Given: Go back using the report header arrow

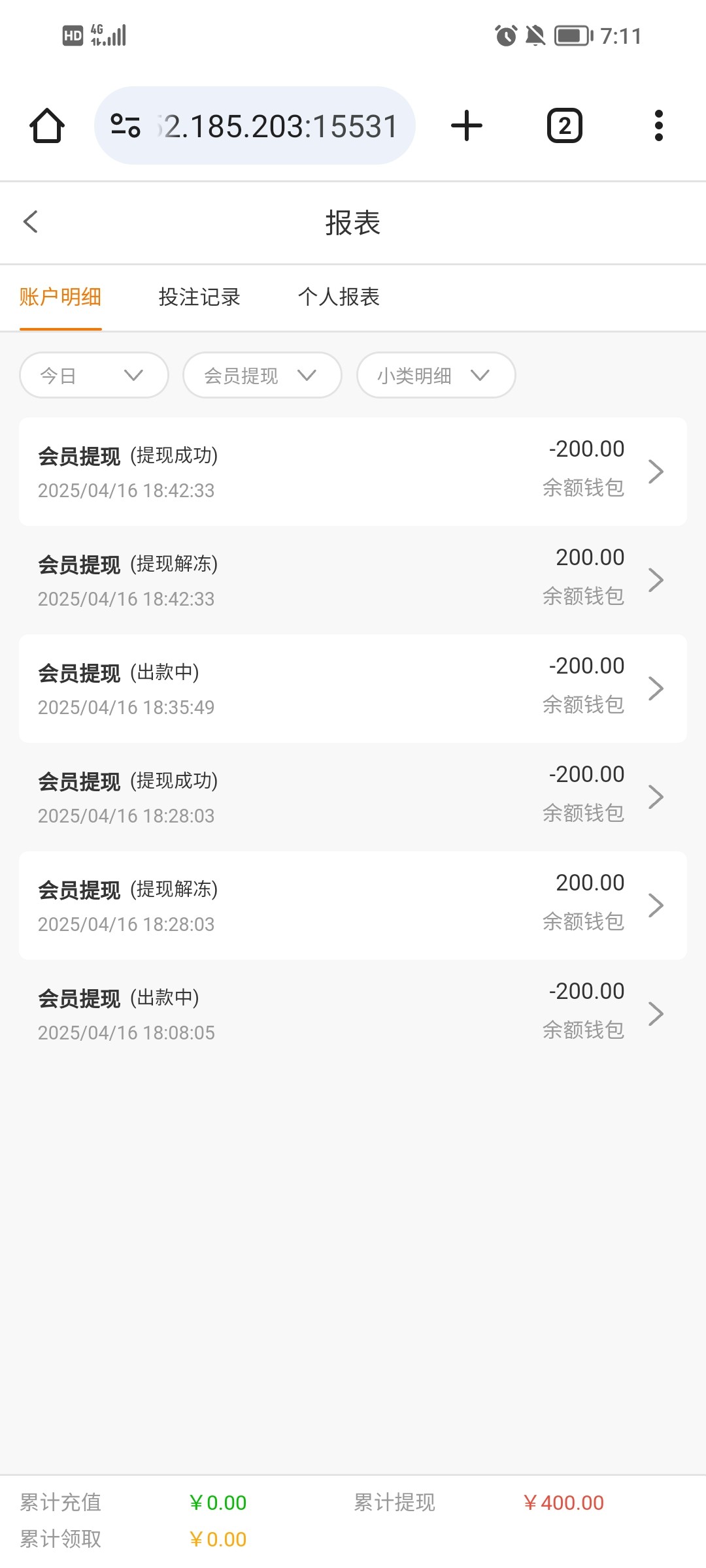Looking at the screenshot, I should pos(31,222).
